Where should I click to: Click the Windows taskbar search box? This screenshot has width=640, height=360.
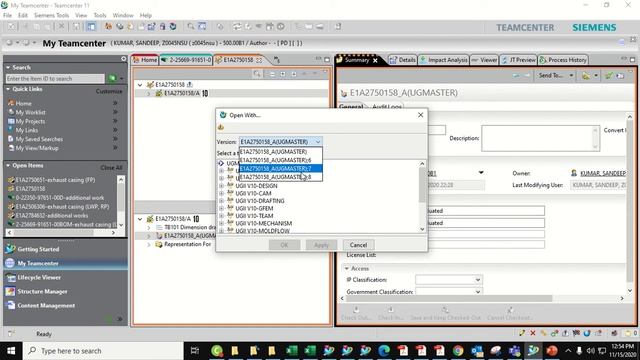click(103, 351)
